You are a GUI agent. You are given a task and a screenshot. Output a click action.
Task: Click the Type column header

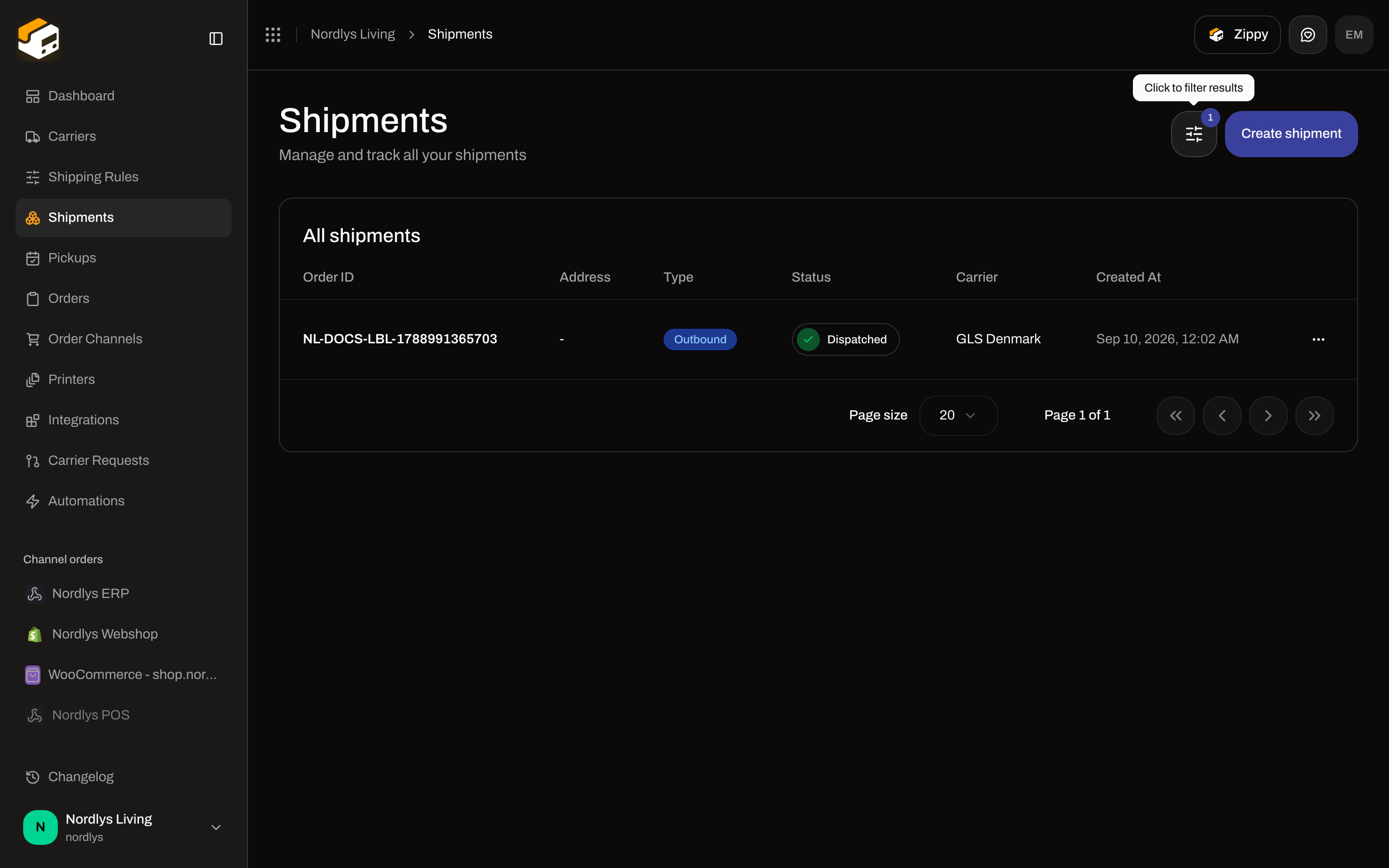click(678, 277)
